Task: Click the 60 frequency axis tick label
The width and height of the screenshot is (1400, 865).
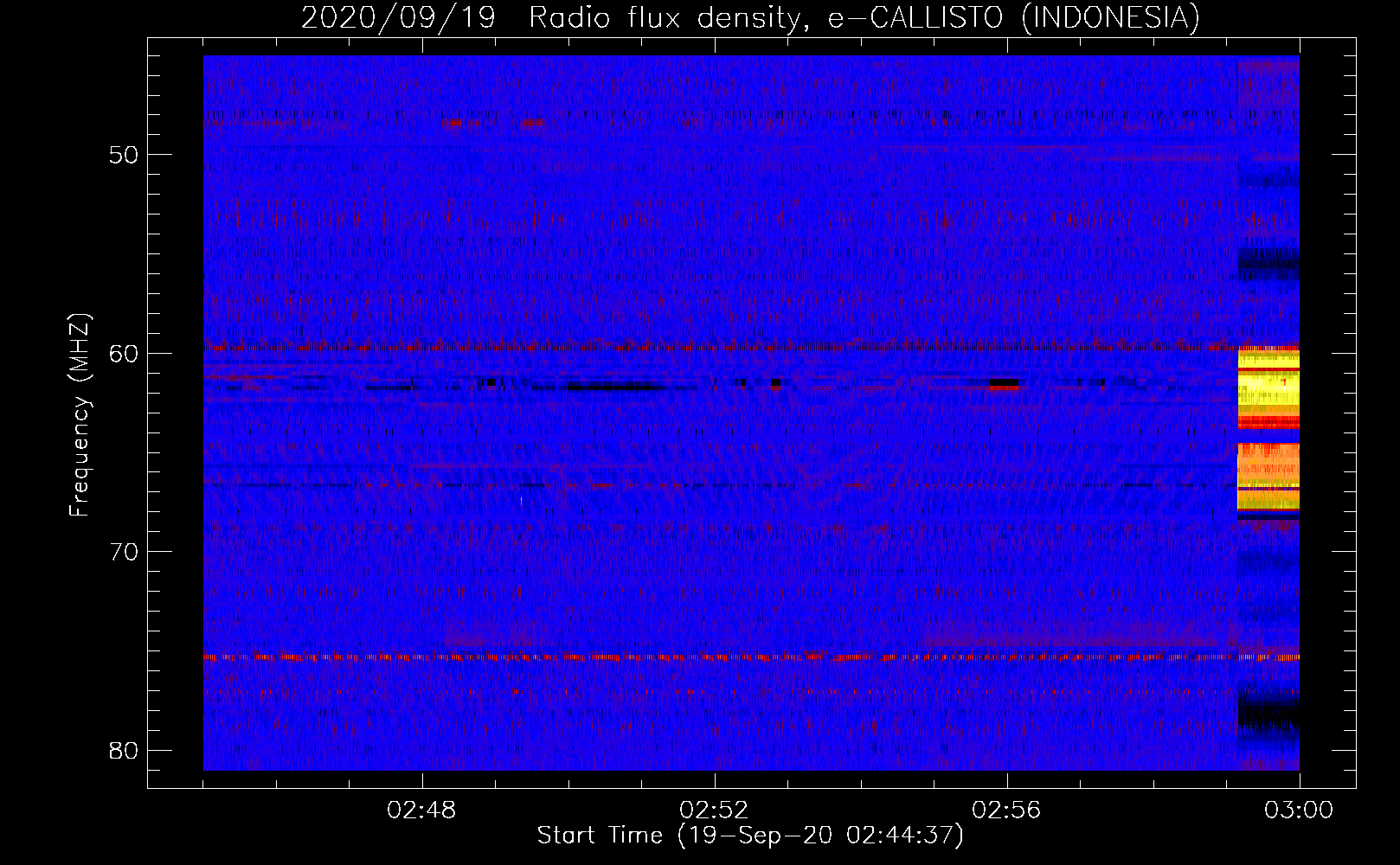Action: click(124, 353)
